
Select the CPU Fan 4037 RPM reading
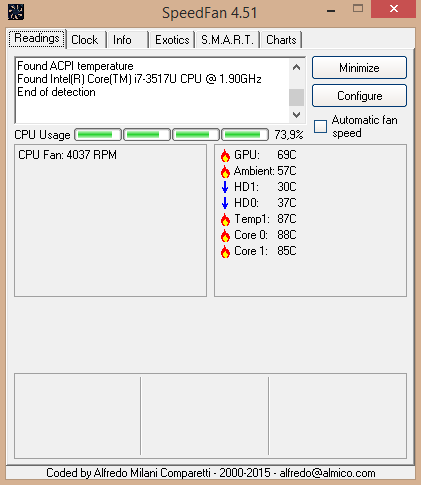tap(67, 155)
